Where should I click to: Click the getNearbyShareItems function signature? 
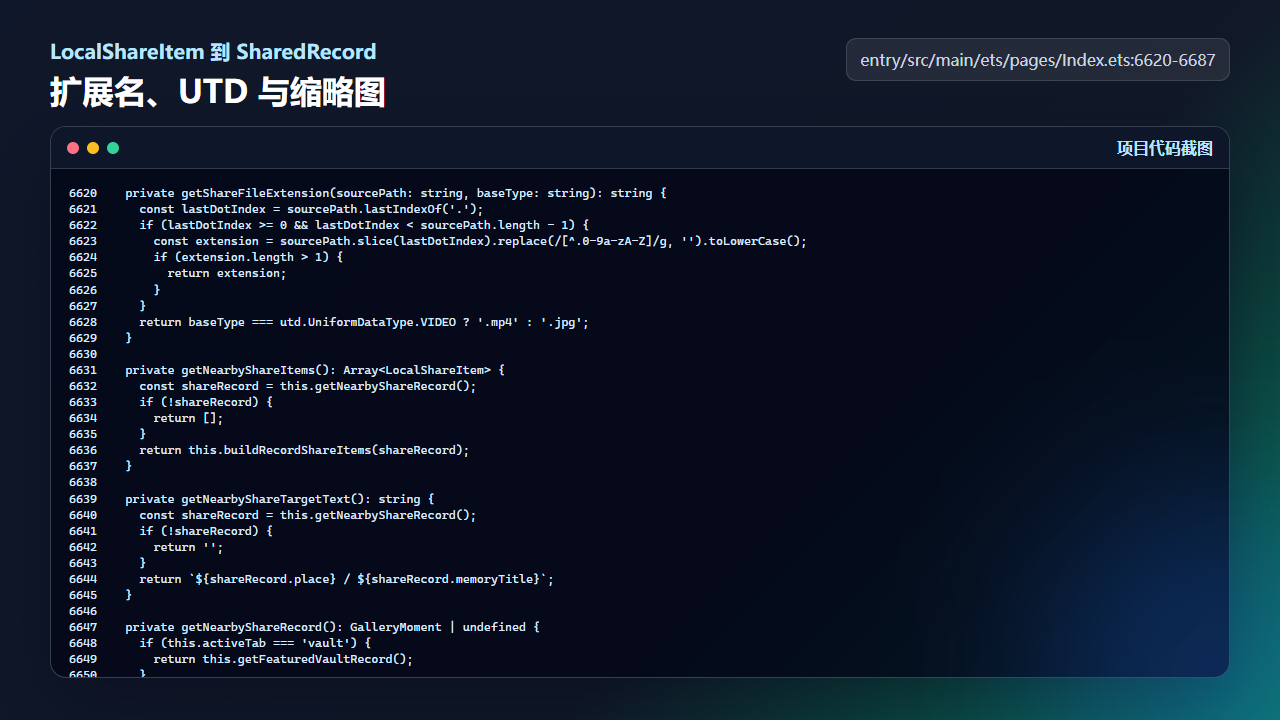[315, 370]
